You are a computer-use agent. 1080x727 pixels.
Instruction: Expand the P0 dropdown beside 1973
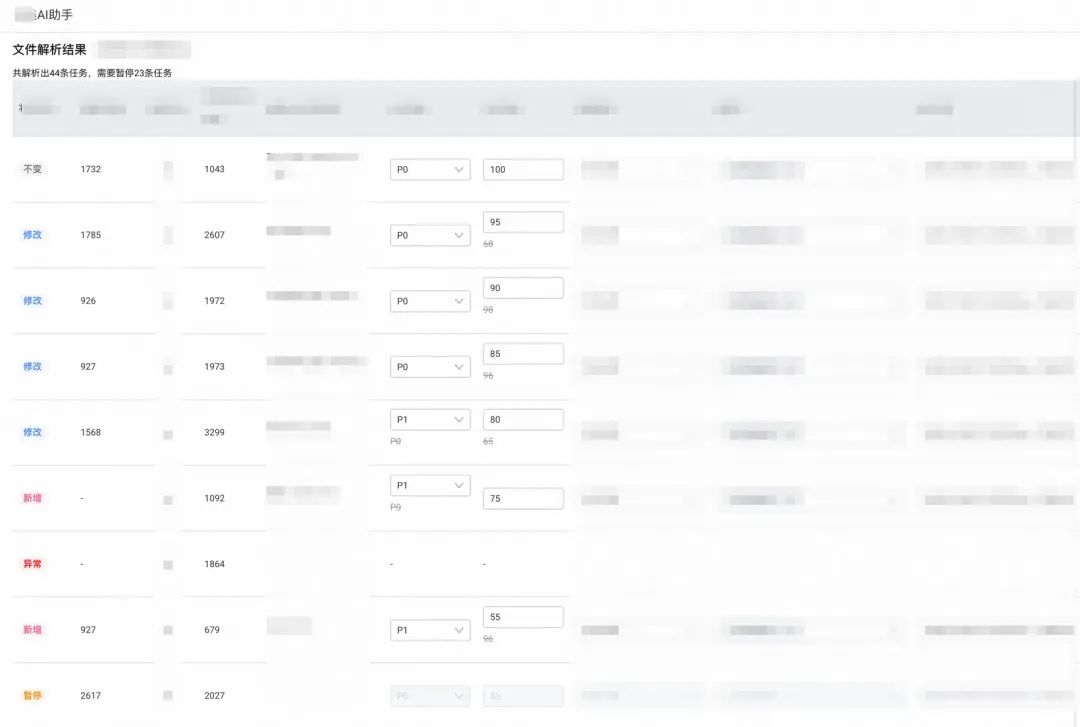[x=430, y=367]
